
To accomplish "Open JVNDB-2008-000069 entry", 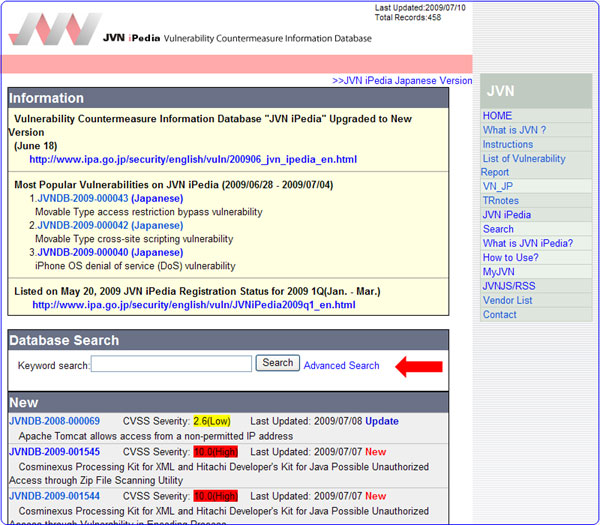I will 54,421.
